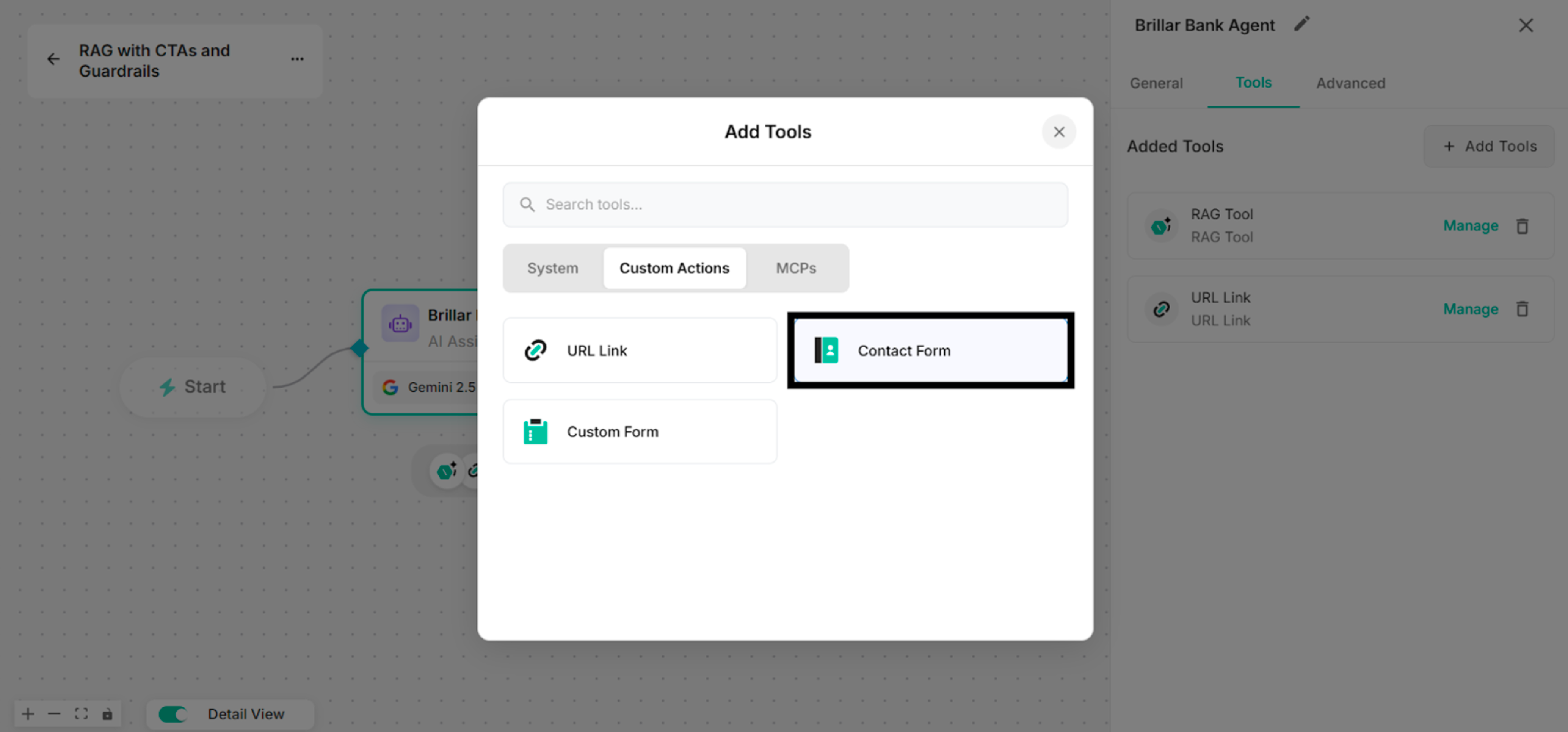Screen dimensions: 1568x732
Task: Click the hexagon icon on RAG Tool entry
Action: tap(1161, 226)
